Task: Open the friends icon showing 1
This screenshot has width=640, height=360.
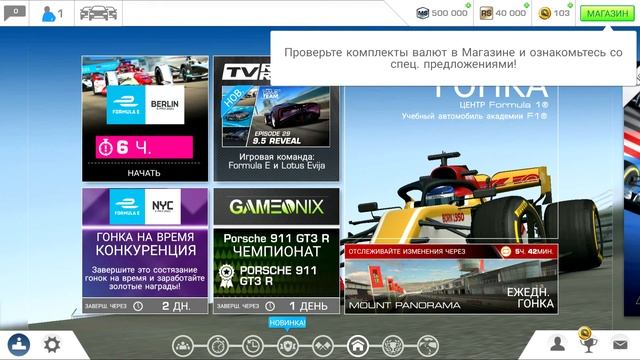Action: point(52,13)
